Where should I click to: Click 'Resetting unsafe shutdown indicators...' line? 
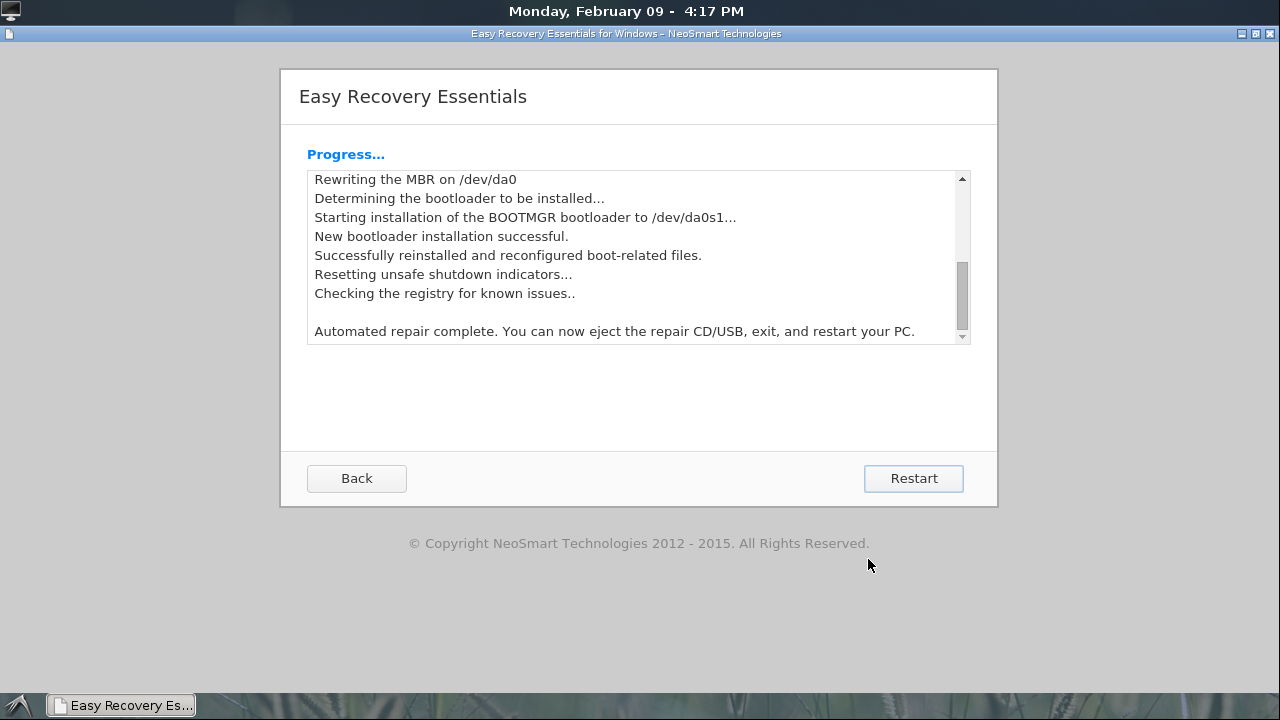click(443, 274)
